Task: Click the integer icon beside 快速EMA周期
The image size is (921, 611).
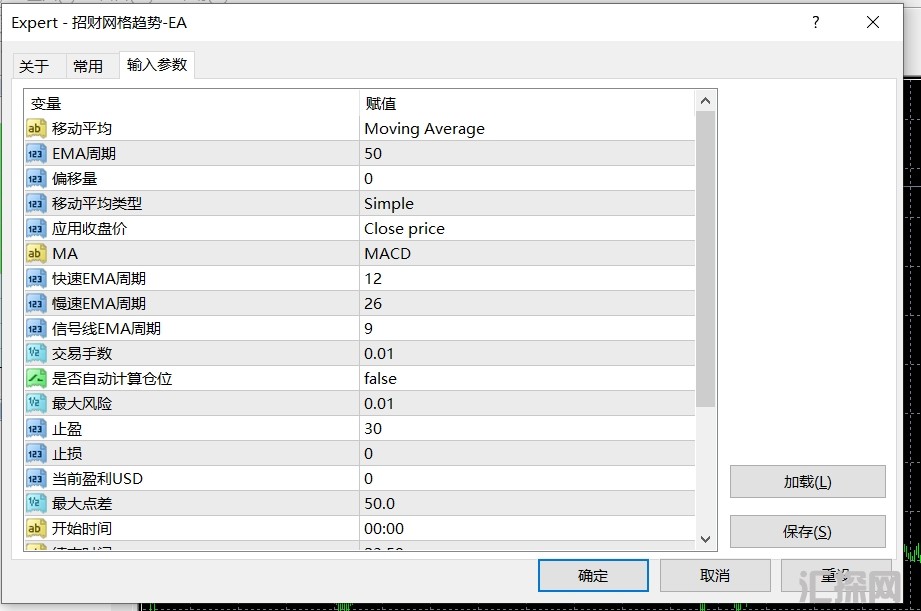Action: tap(35, 278)
